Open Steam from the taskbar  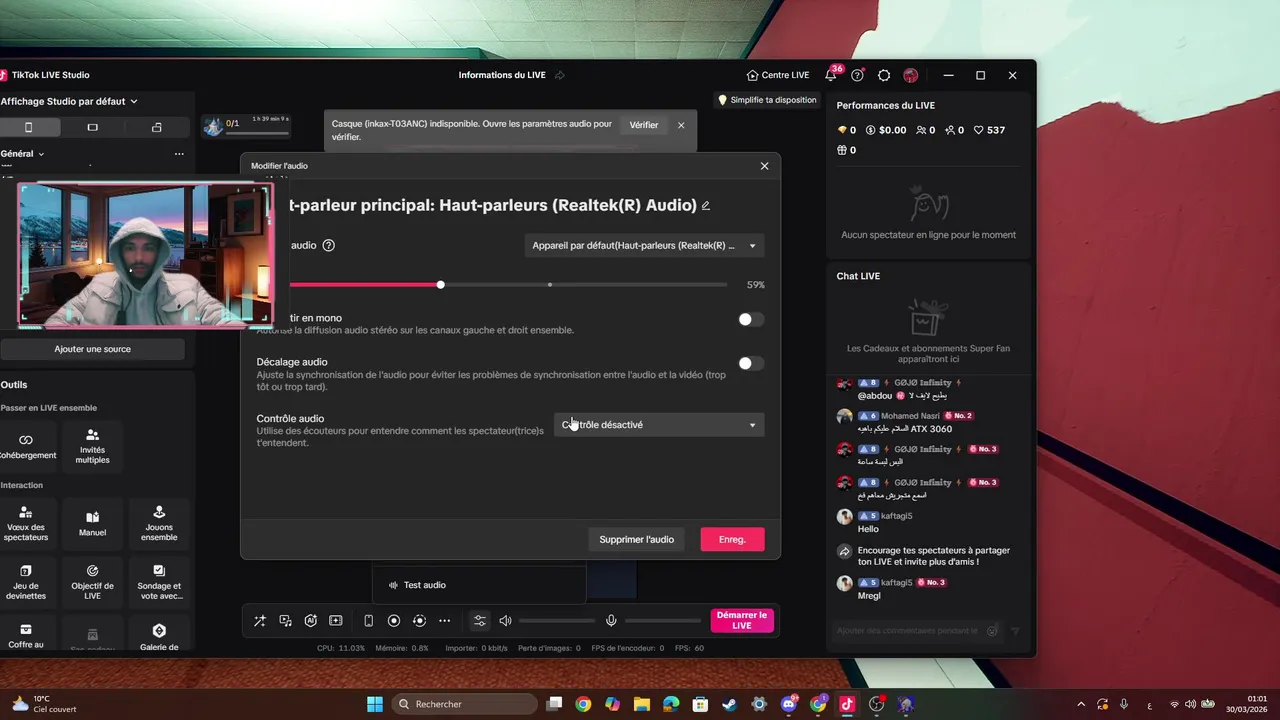tap(730, 704)
